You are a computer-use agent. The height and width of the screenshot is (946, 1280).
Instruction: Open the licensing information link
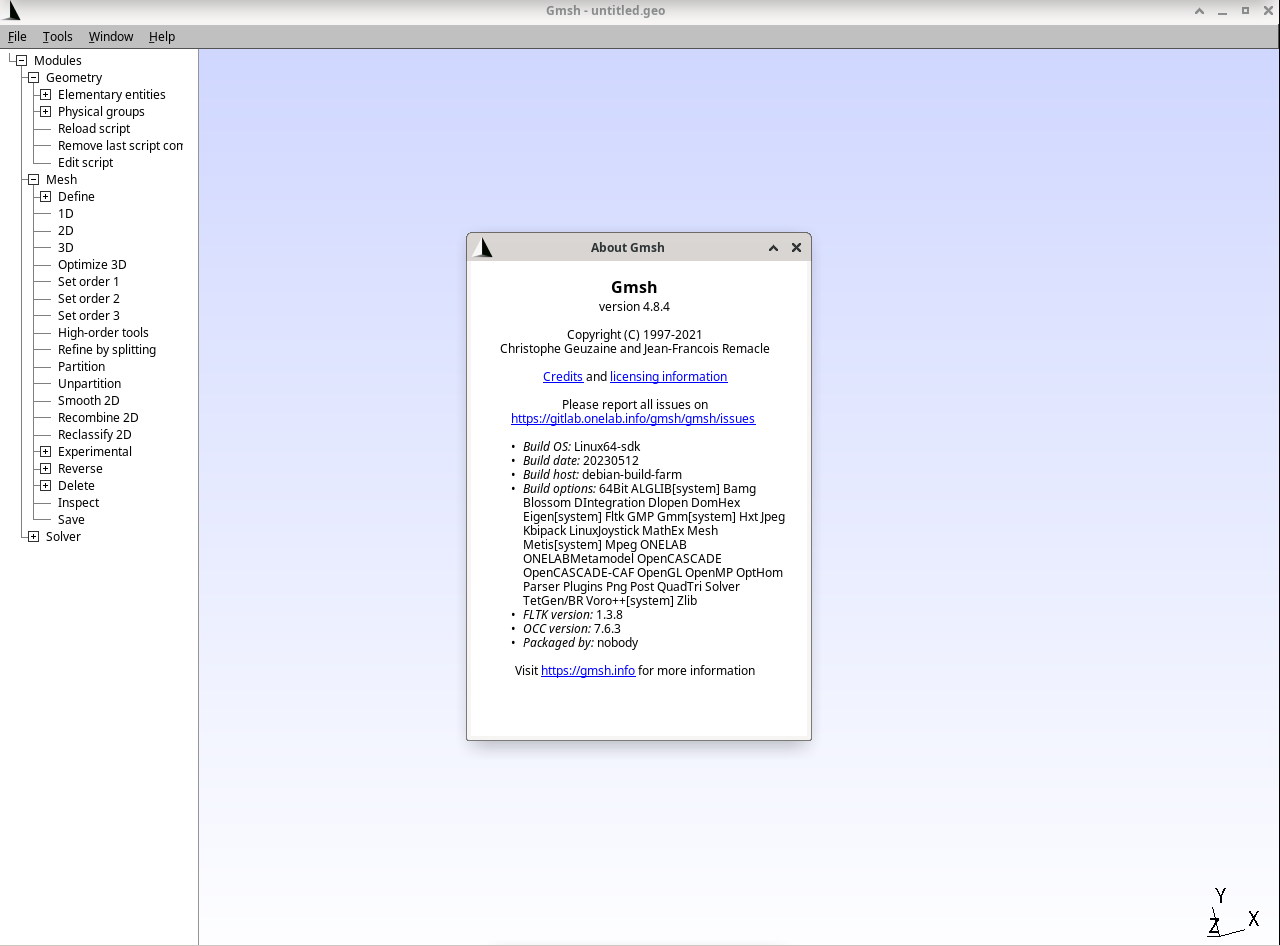668,377
